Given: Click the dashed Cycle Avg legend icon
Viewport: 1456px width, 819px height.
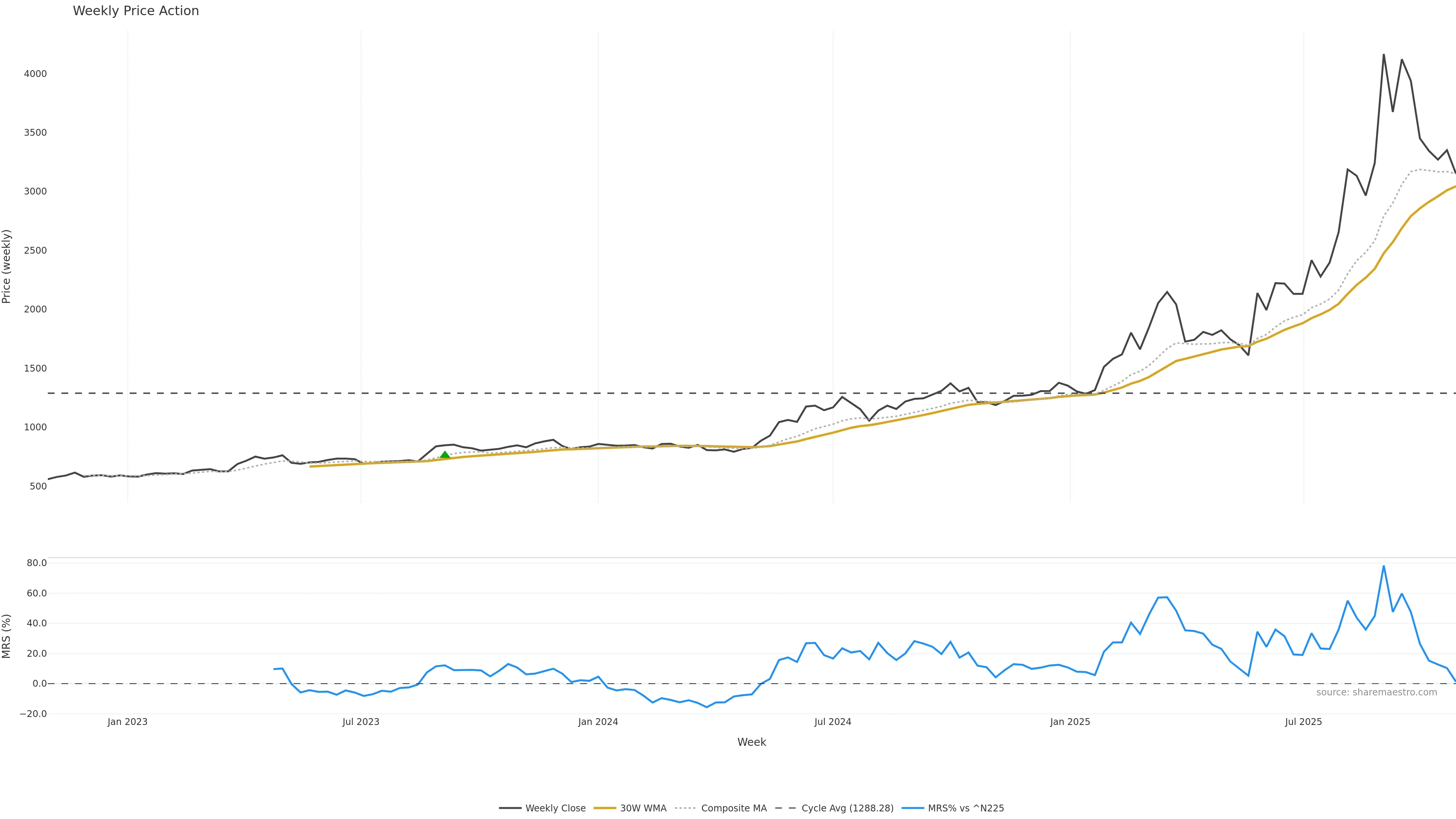Looking at the screenshot, I should point(785,808).
